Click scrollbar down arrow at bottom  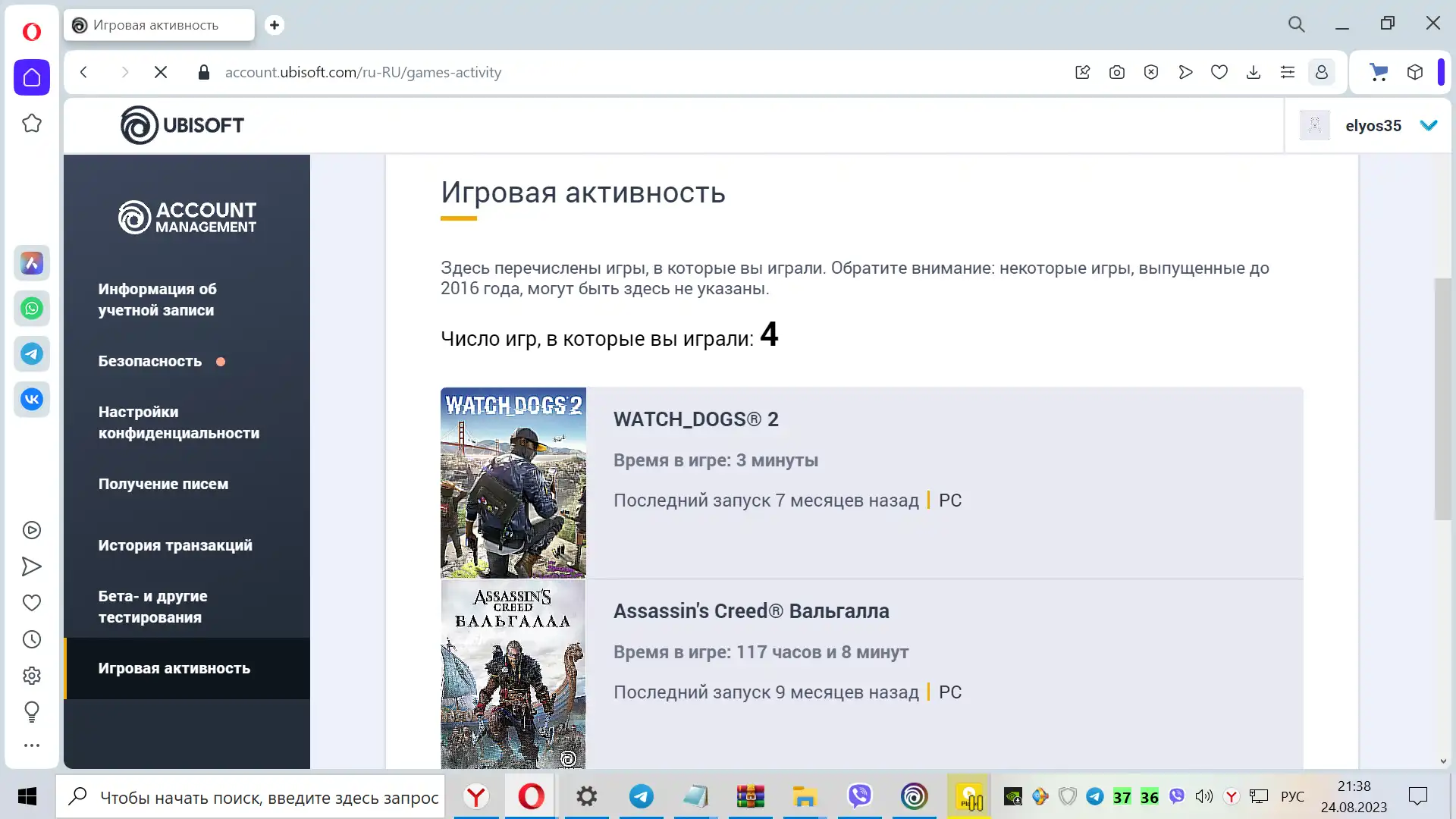coord(1443,761)
